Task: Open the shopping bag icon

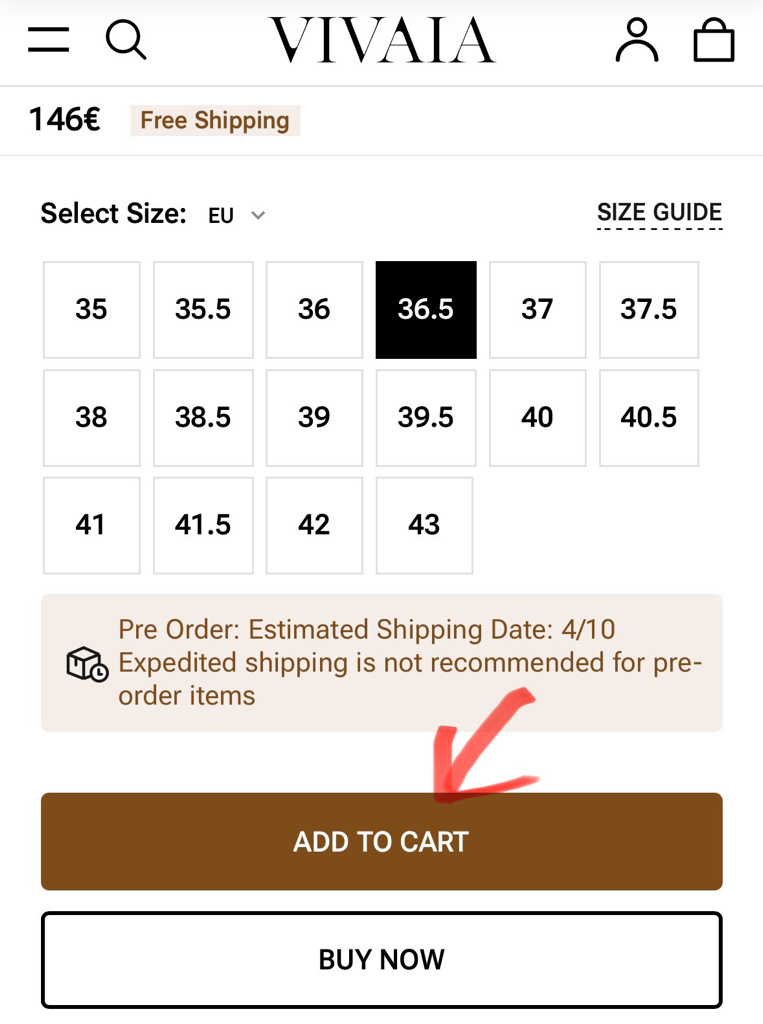Action: [x=713, y=40]
